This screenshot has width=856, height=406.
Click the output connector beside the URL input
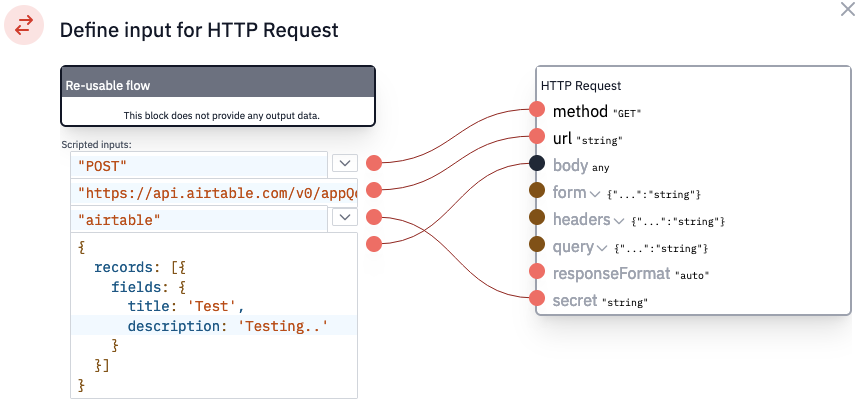point(374,190)
